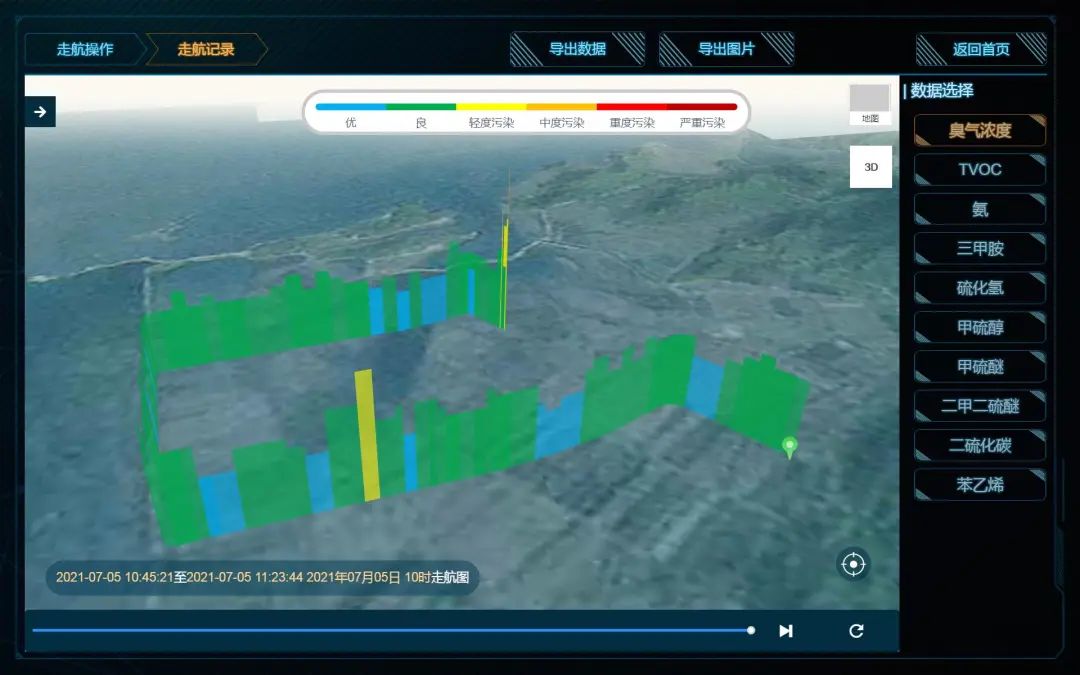Return home via 返回首页 button
Image resolution: width=1080 pixels, height=675 pixels.
[x=981, y=49]
